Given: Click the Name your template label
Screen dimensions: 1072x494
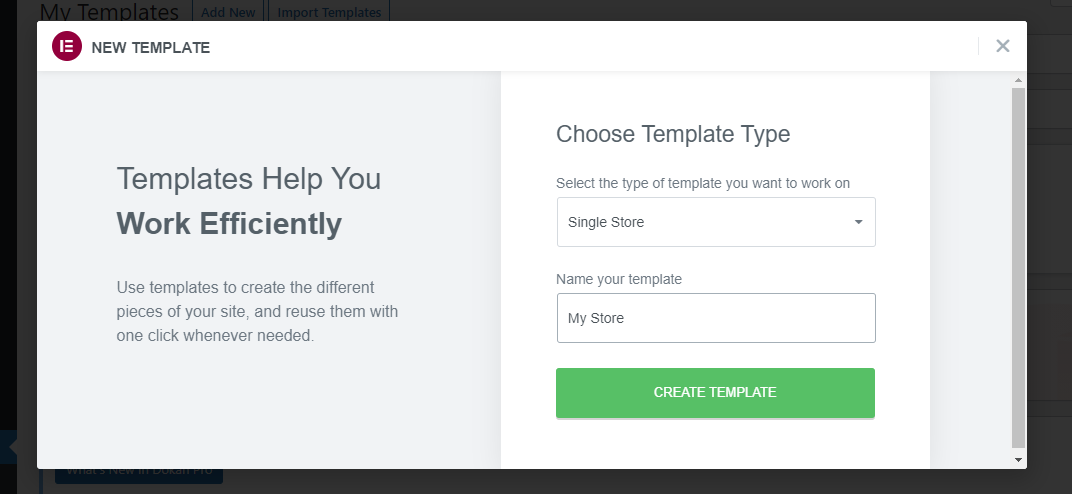Looking at the screenshot, I should (x=619, y=279).
